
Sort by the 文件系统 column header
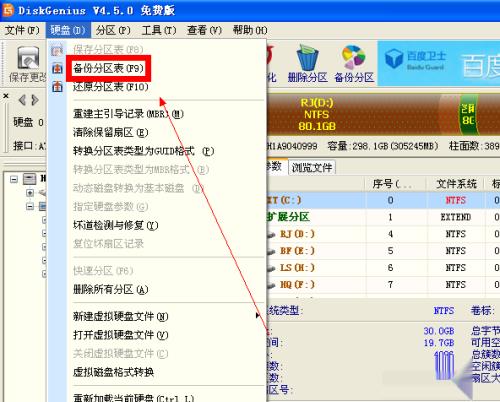tap(456, 184)
